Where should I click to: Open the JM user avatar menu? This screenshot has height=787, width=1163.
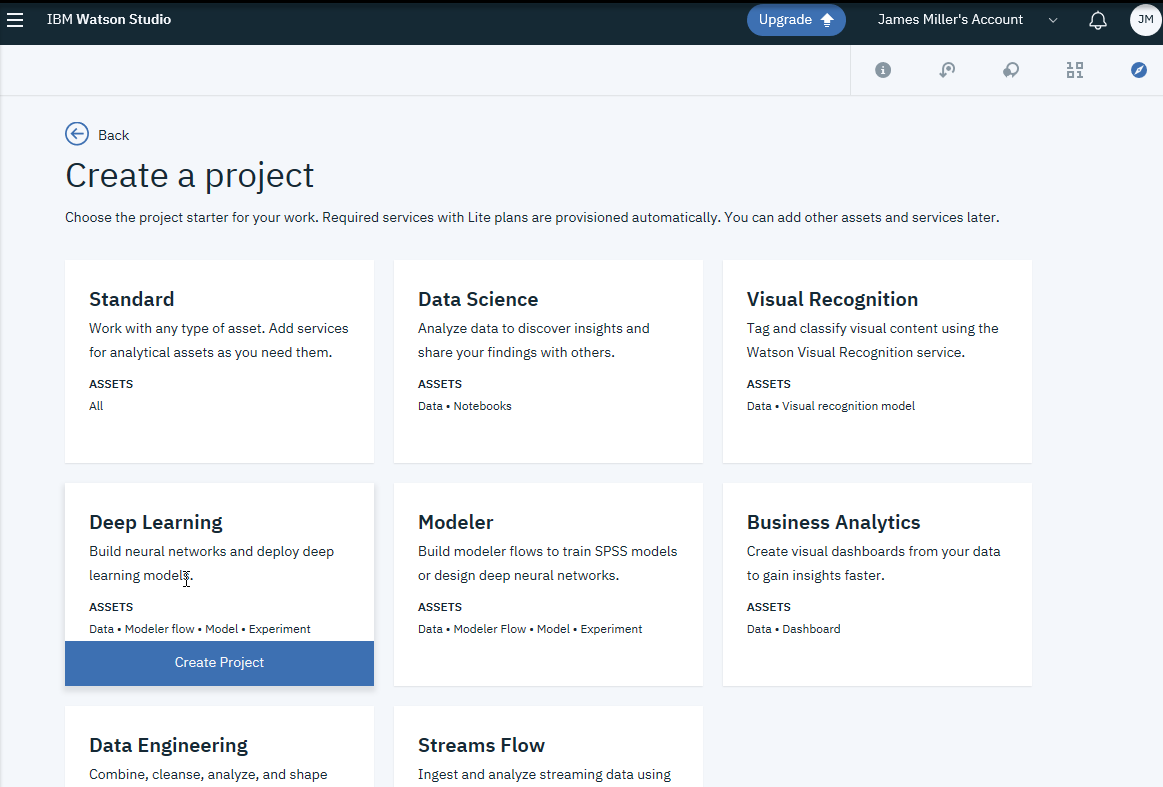(1145, 20)
